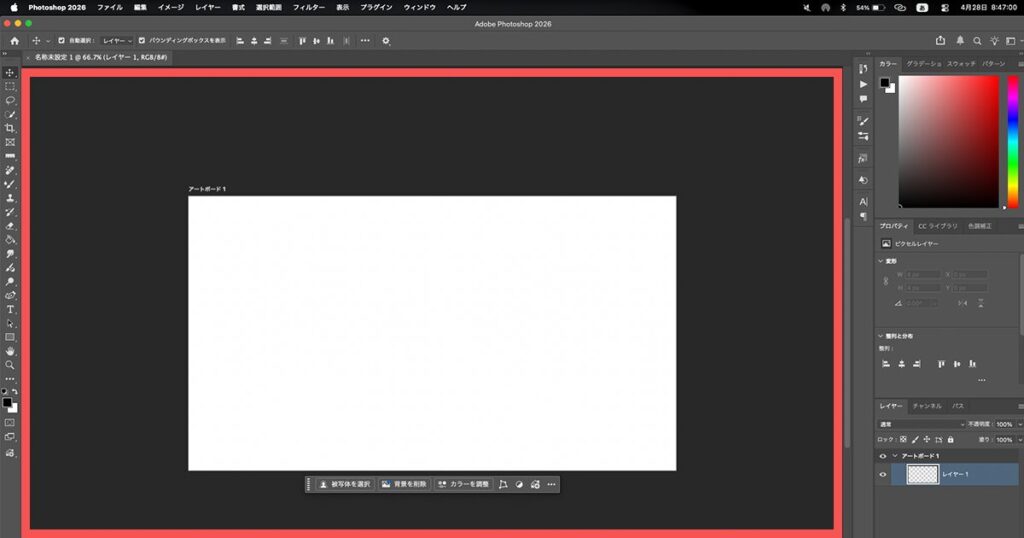This screenshot has height=538, width=1024.
Task: Open the レイヤー auto-select dropdown
Action: (117, 40)
